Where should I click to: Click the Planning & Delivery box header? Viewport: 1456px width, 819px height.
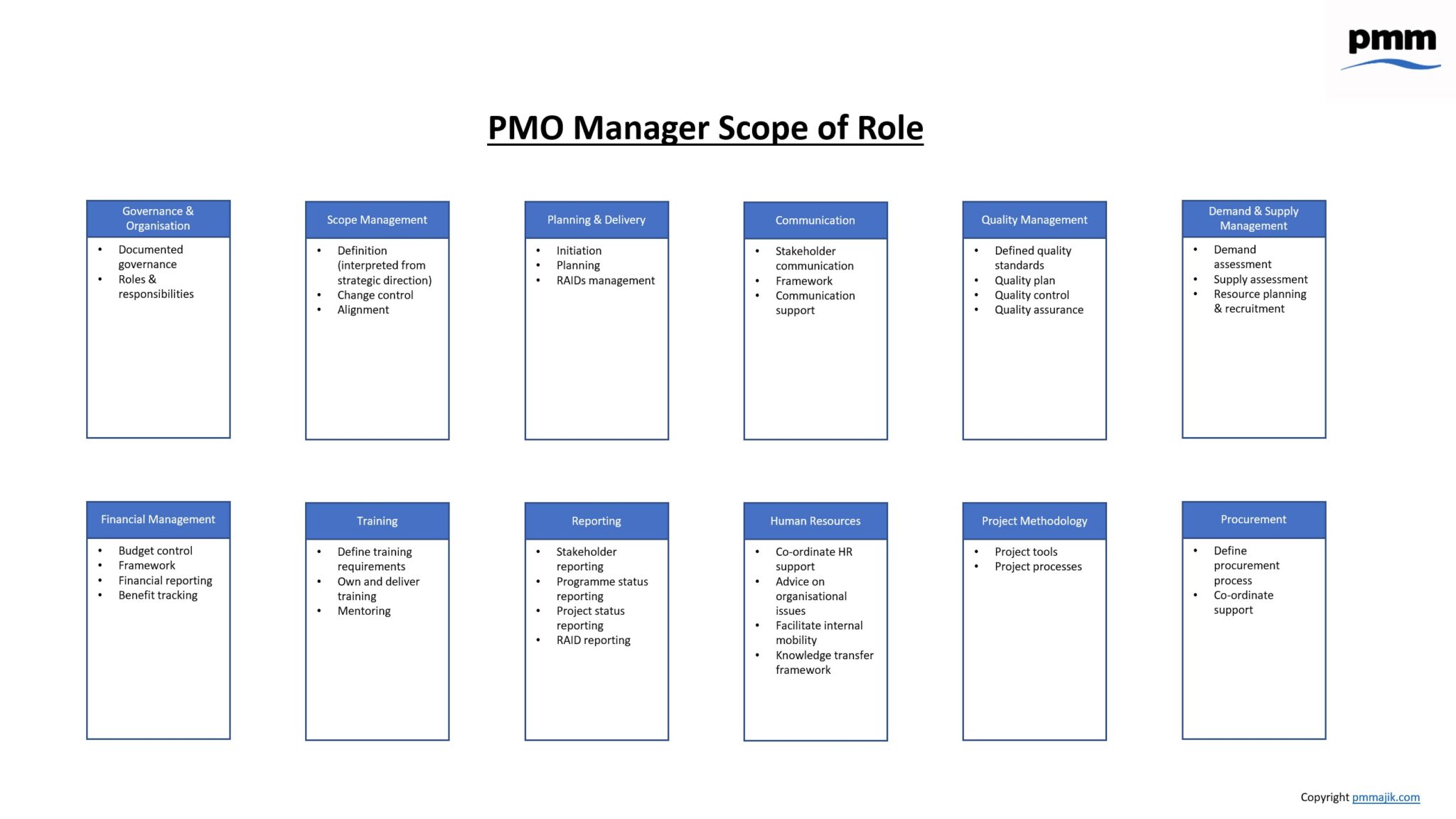click(596, 218)
